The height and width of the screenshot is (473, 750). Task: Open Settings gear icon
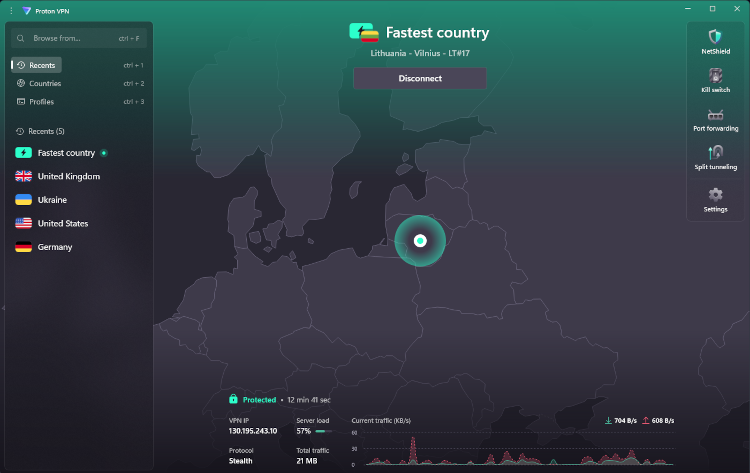click(x=715, y=195)
